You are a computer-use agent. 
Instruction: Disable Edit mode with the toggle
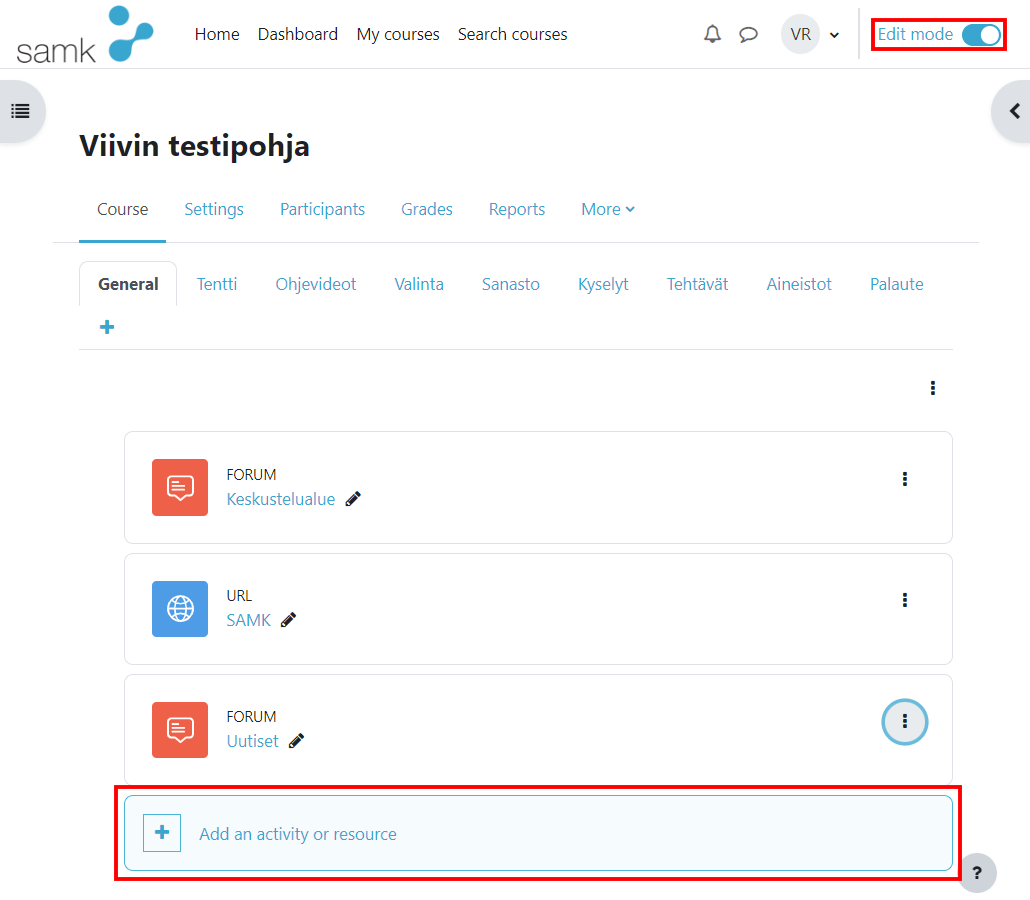pyautogui.click(x=981, y=34)
